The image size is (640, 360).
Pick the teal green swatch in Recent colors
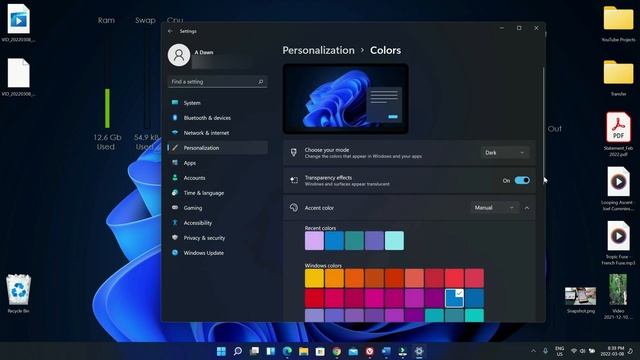[354, 240]
